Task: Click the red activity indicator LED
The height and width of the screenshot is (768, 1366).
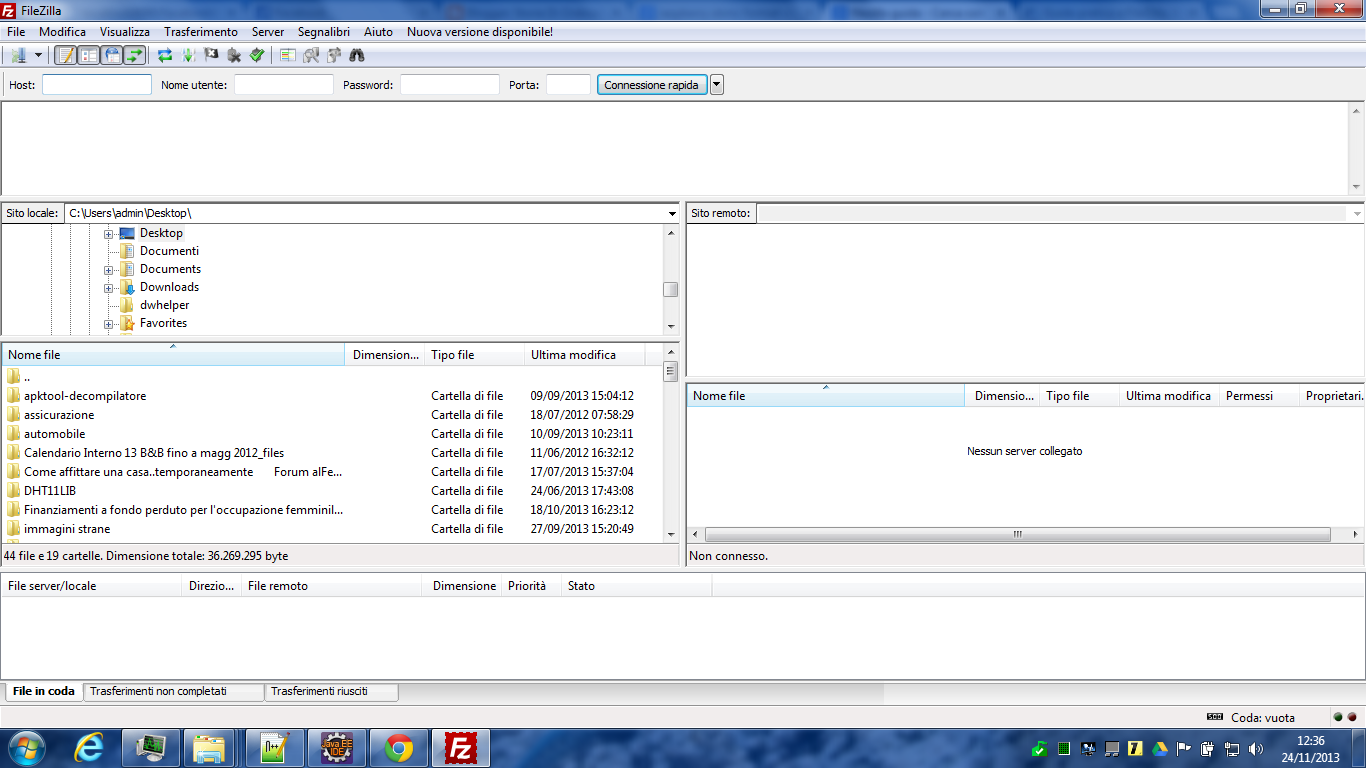Action: (x=1352, y=717)
